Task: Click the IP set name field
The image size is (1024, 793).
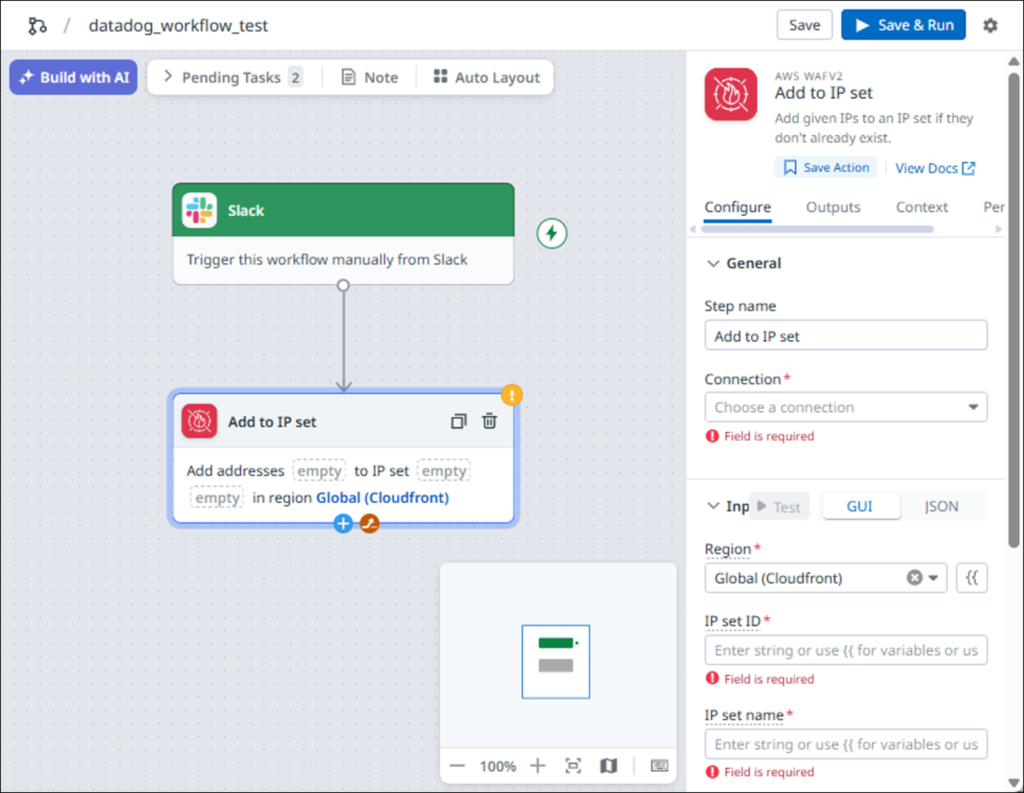Action: pos(846,744)
